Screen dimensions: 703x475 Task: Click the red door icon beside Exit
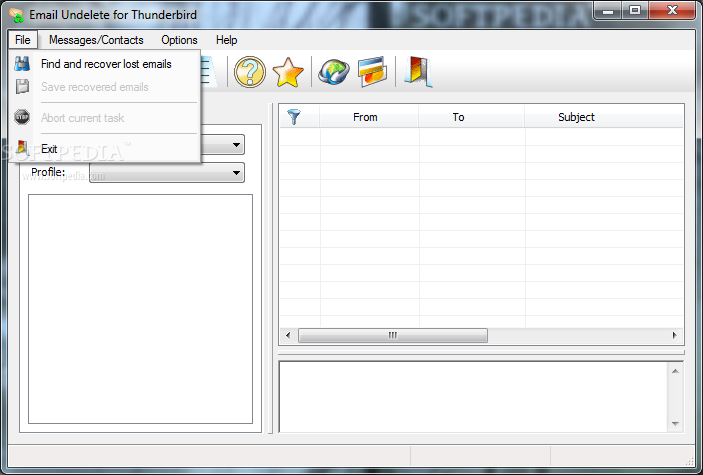22,148
